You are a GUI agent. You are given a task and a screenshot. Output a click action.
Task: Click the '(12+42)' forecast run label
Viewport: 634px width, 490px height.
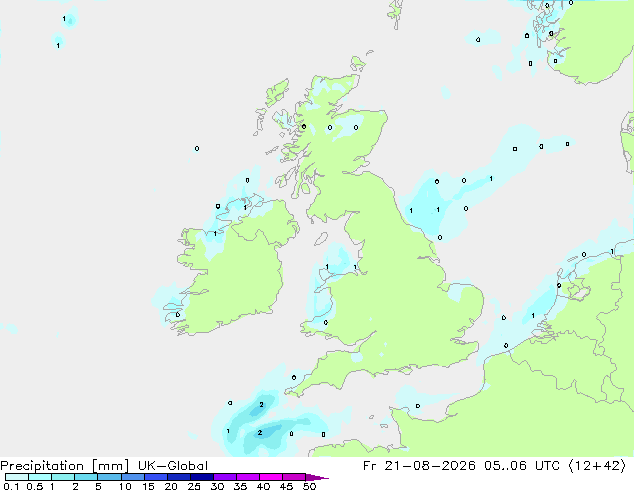click(x=597, y=466)
